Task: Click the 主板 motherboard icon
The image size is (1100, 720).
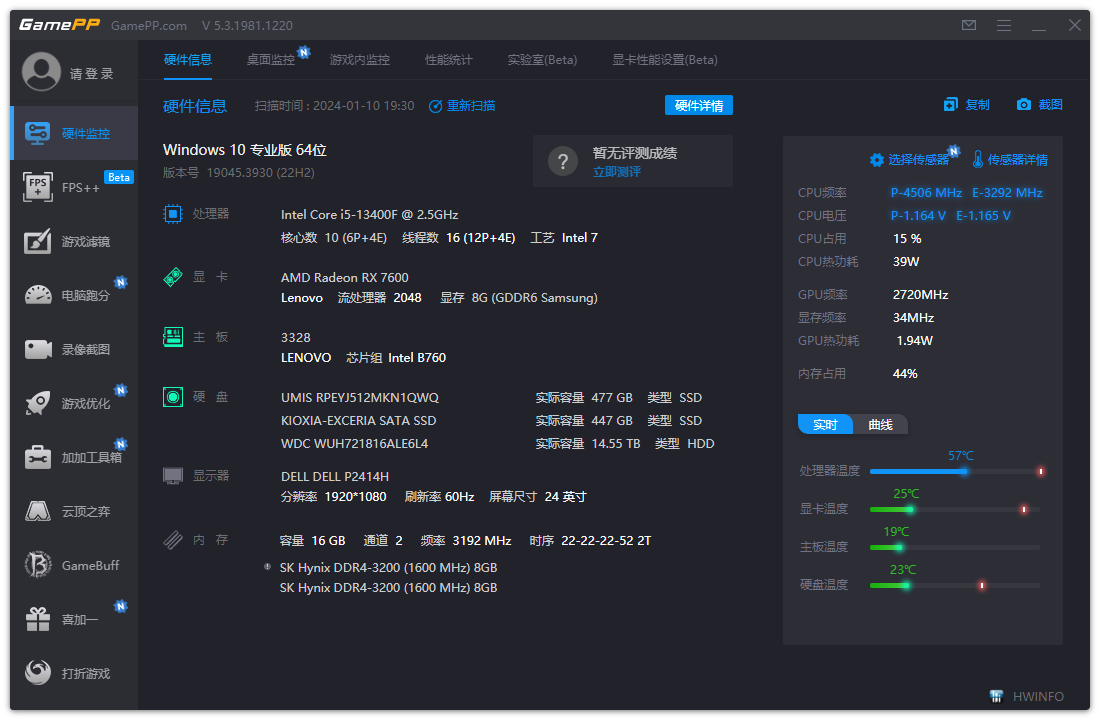Action: (x=173, y=337)
